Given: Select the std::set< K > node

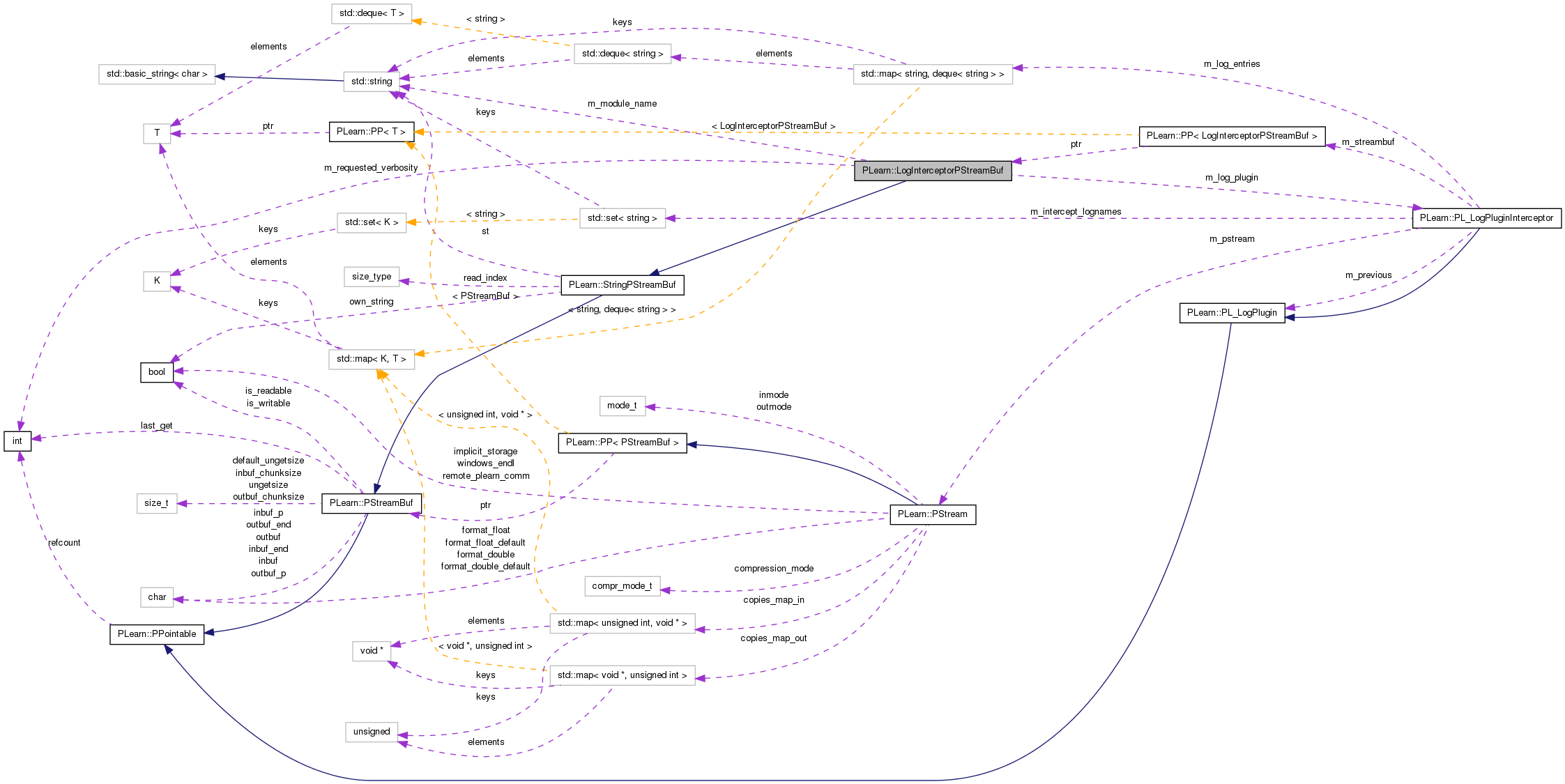Looking at the screenshot, I should [372, 222].
